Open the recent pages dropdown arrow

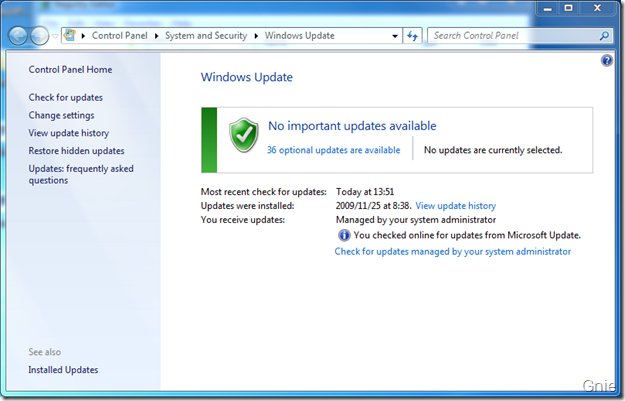click(x=55, y=36)
